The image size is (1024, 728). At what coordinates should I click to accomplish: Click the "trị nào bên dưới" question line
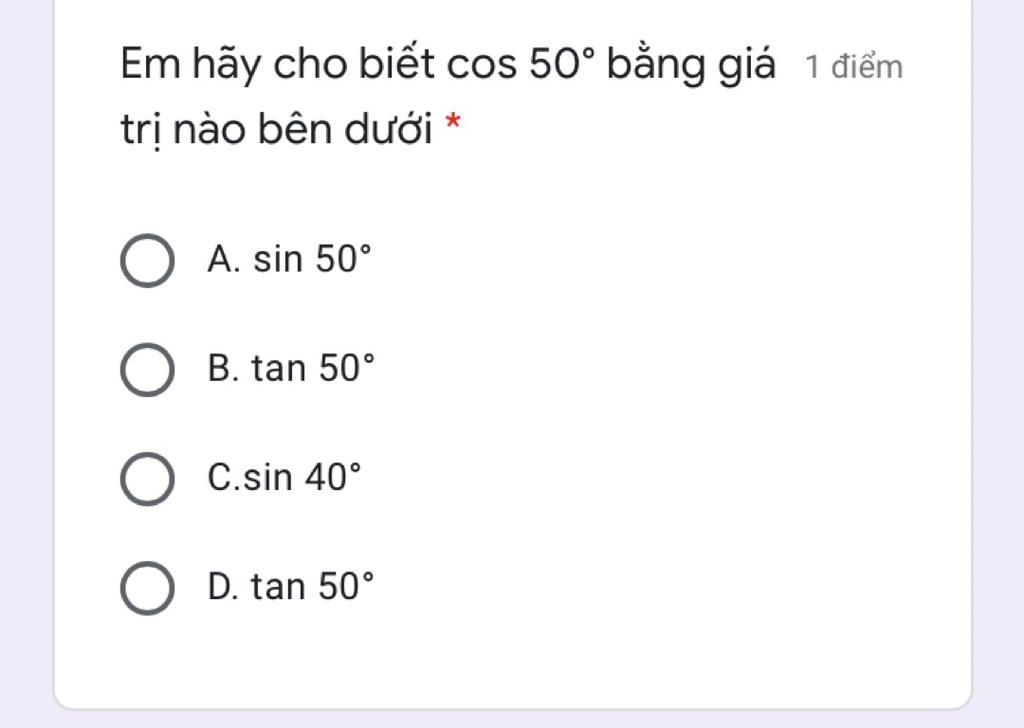277,130
